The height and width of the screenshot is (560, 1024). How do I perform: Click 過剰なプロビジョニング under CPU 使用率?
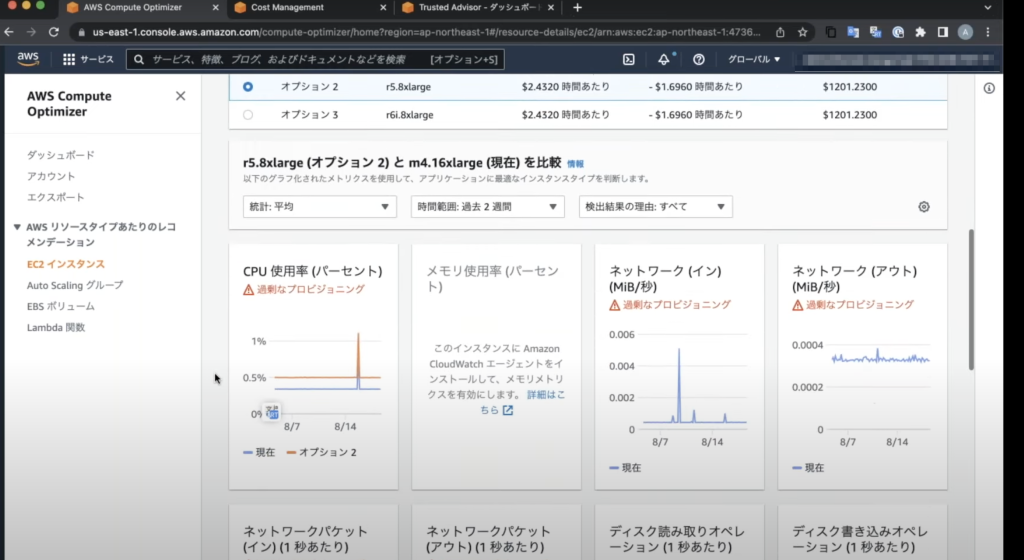310,290
